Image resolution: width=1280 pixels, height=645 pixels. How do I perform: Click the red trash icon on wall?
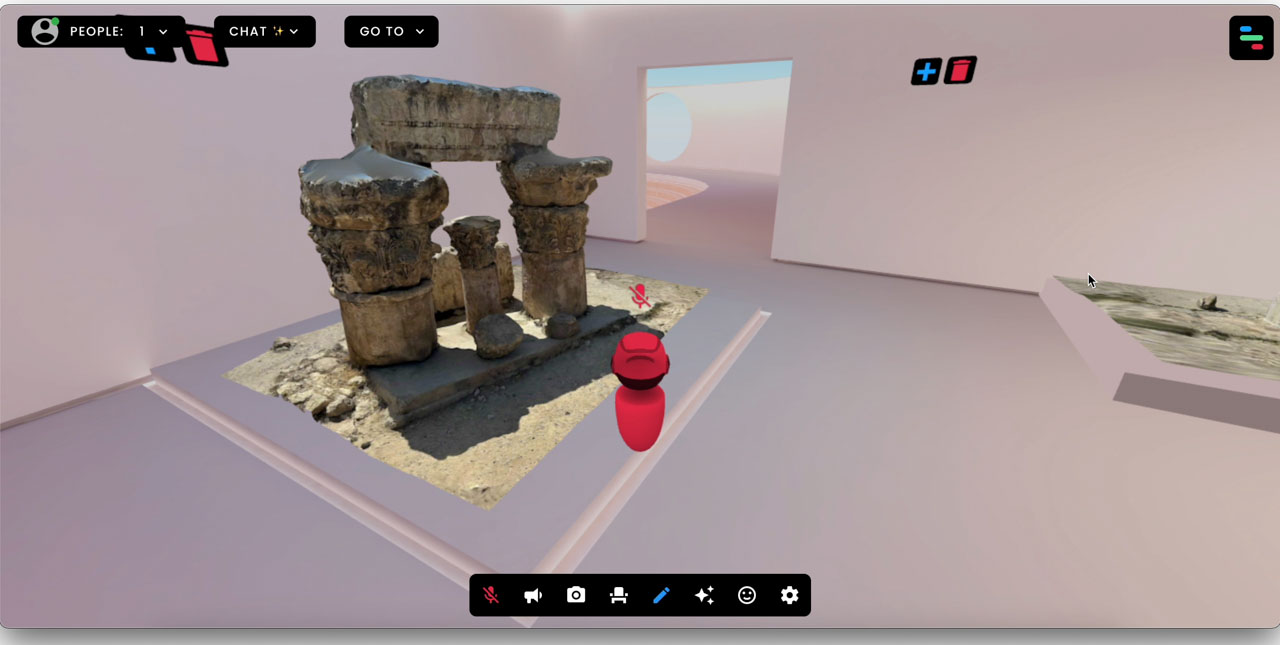[960, 70]
